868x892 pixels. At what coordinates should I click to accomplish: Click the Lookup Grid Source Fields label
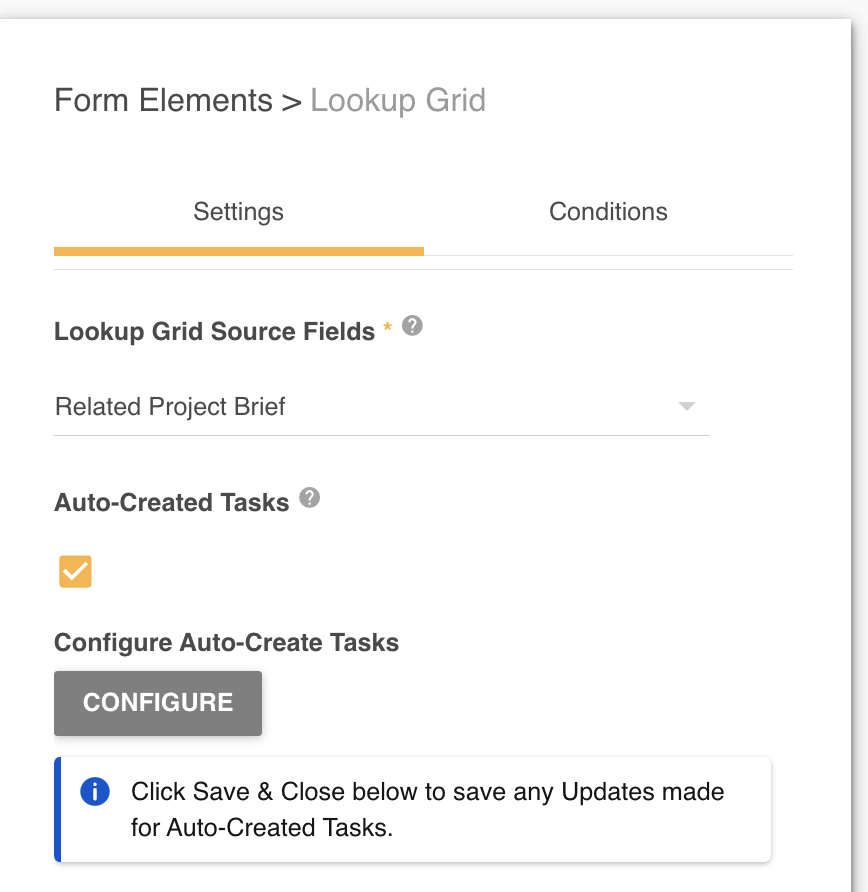[214, 332]
